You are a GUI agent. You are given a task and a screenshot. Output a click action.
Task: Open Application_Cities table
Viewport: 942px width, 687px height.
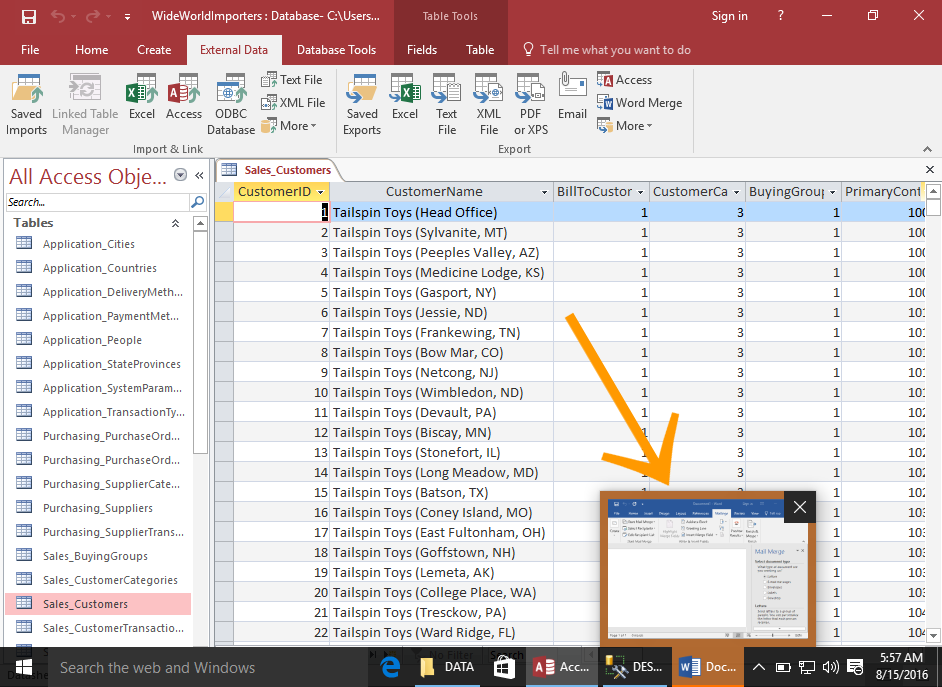click(x=88, y=244)
